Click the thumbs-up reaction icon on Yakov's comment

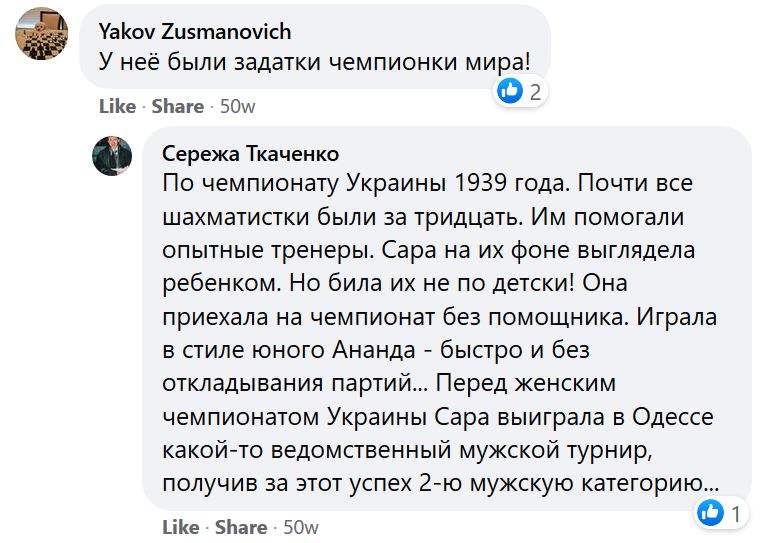tap(510, 92)
